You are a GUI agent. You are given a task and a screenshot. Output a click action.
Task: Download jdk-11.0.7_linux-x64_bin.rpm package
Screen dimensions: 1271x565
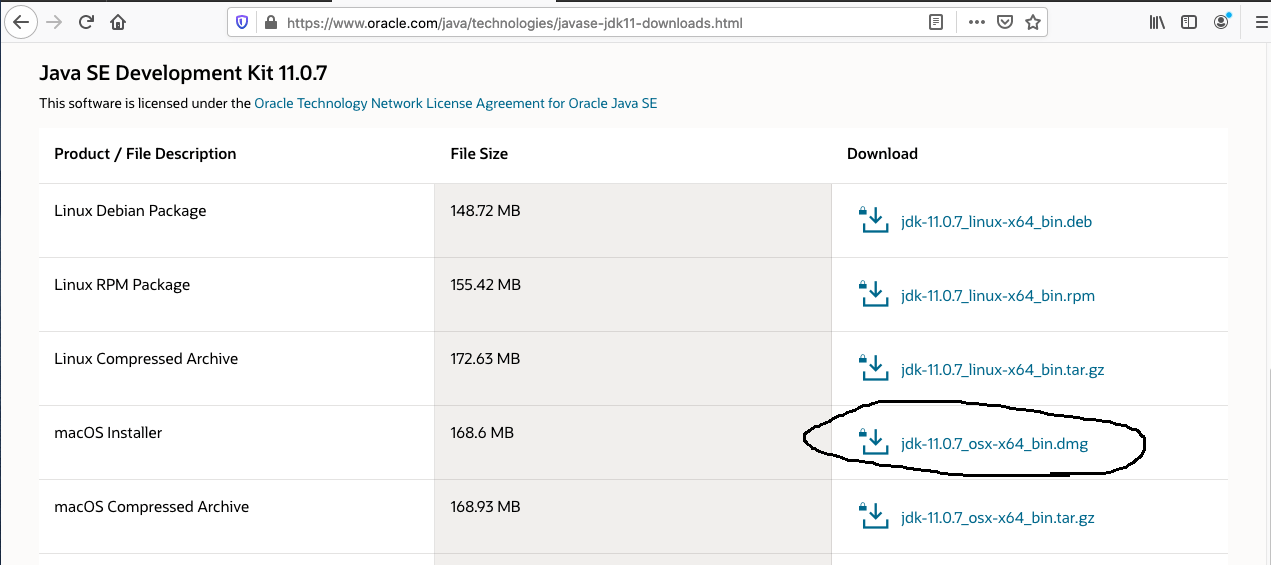pos(997,296)
